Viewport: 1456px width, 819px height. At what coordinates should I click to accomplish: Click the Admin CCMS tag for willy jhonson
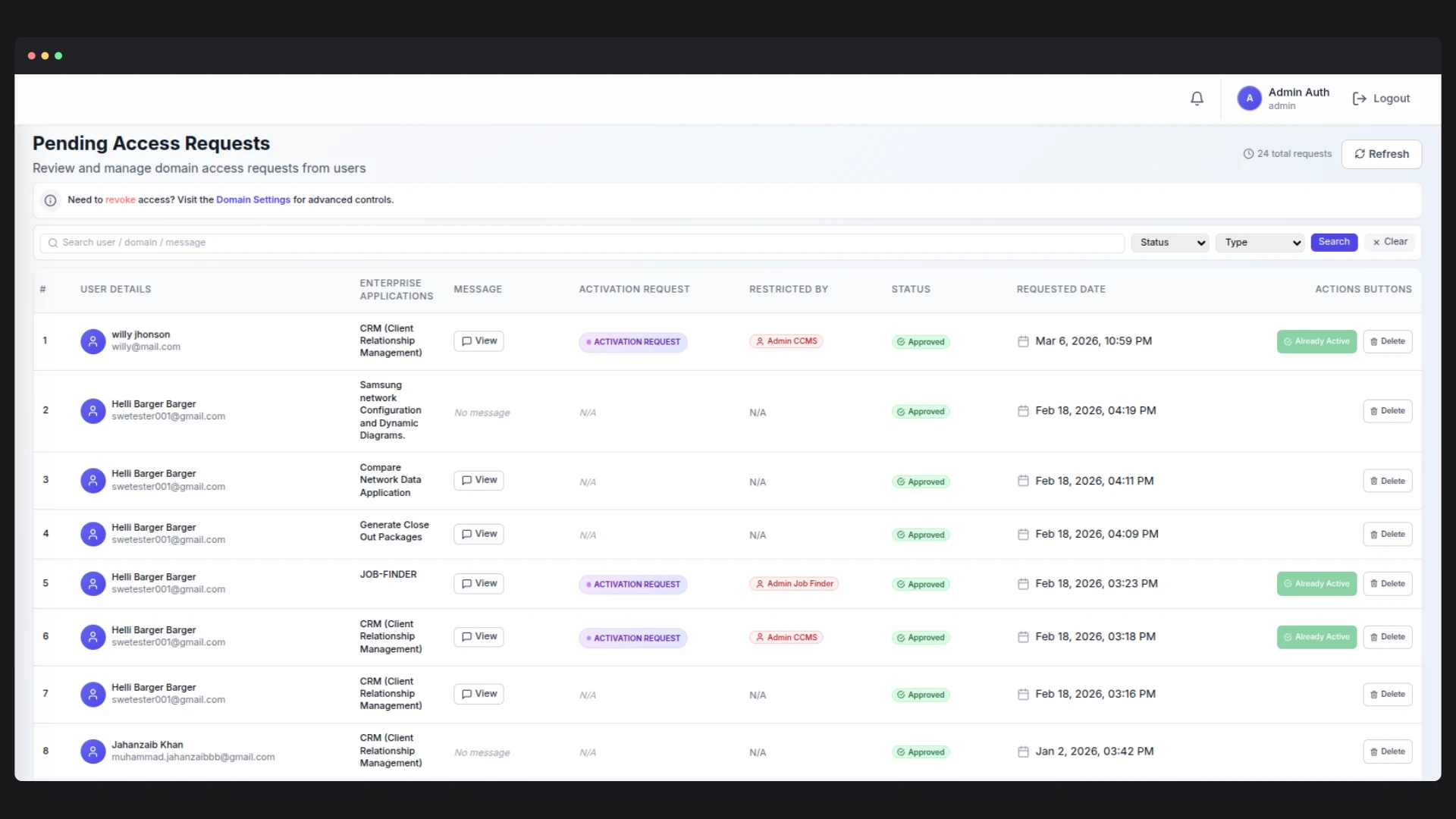(x=786, y=341)
